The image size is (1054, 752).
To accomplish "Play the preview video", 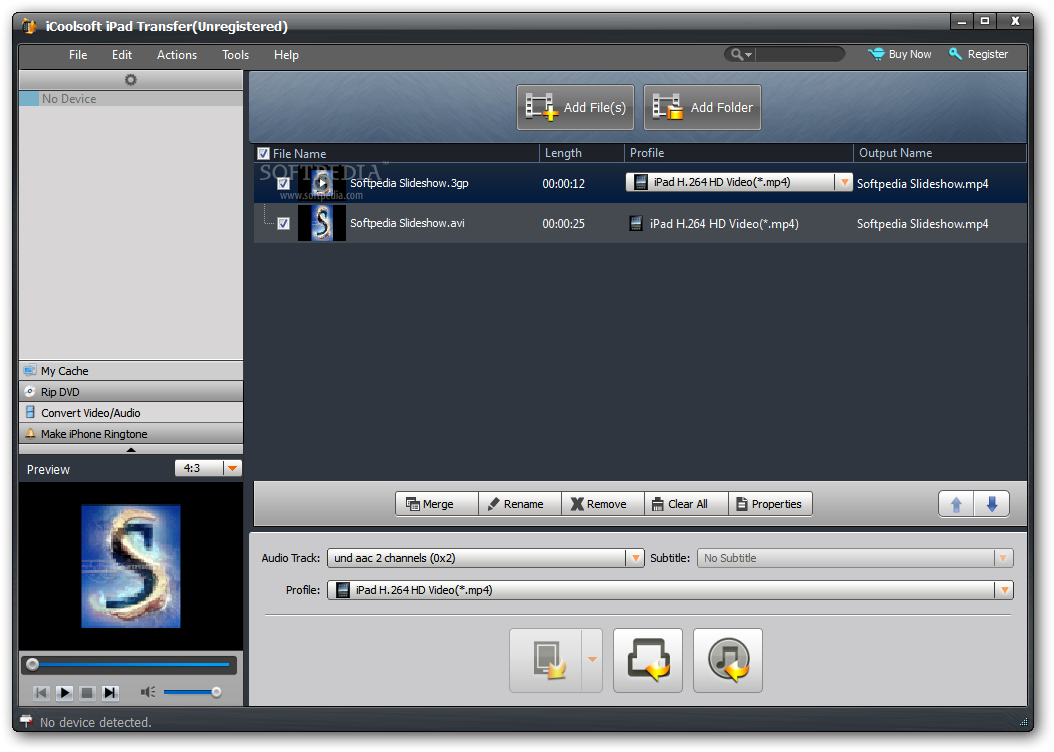I will pos(65,692).
